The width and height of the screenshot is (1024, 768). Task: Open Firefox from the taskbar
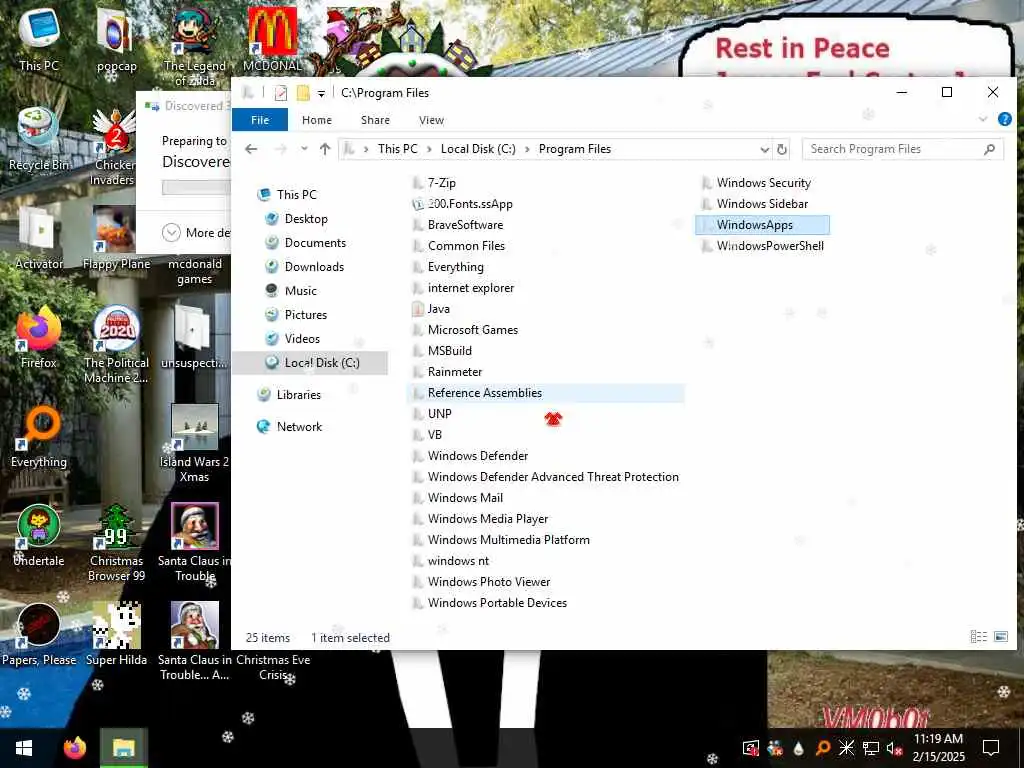tap(74, 748)
